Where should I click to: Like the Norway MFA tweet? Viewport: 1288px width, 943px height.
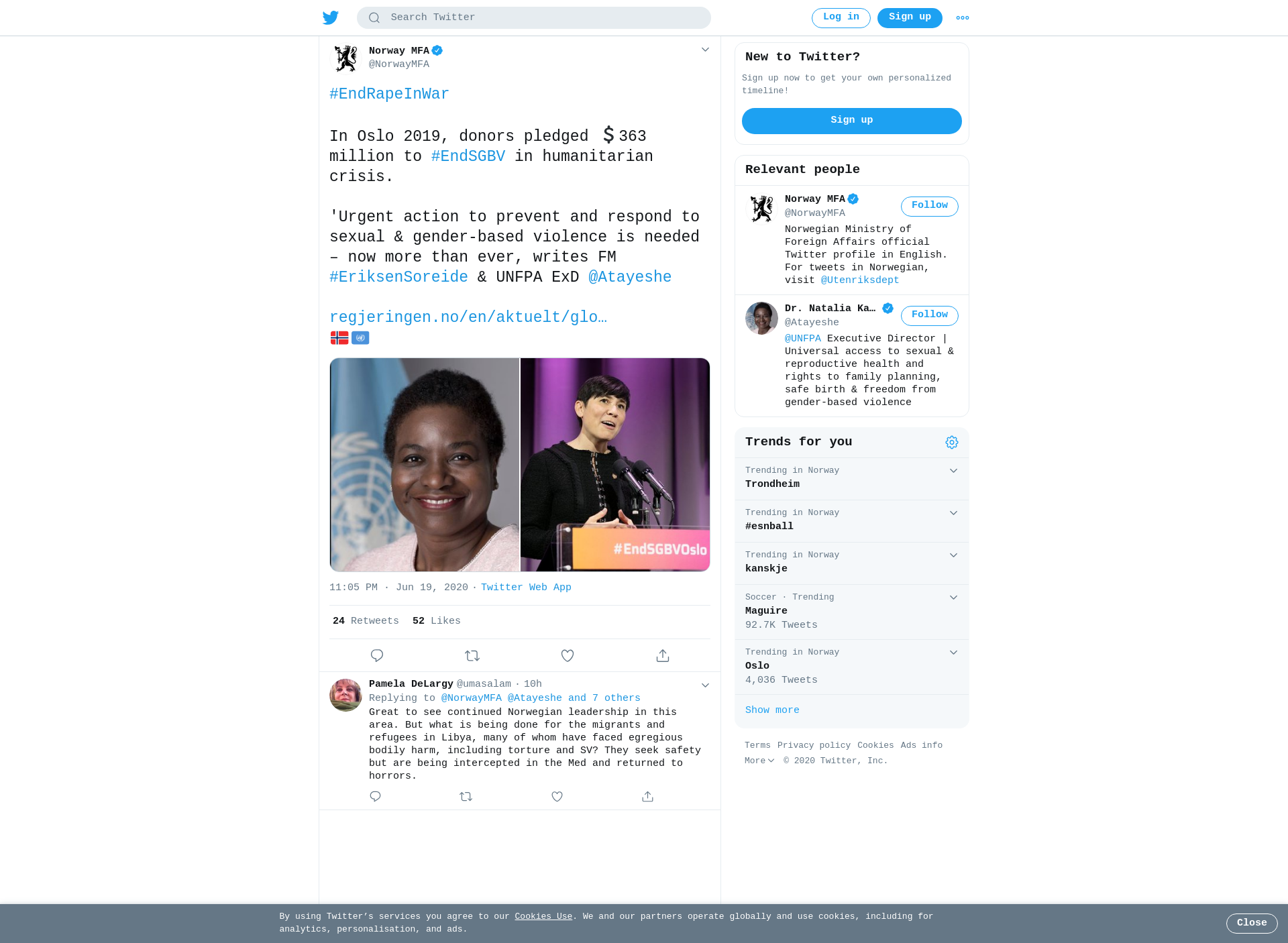click(x=568, y=655)
